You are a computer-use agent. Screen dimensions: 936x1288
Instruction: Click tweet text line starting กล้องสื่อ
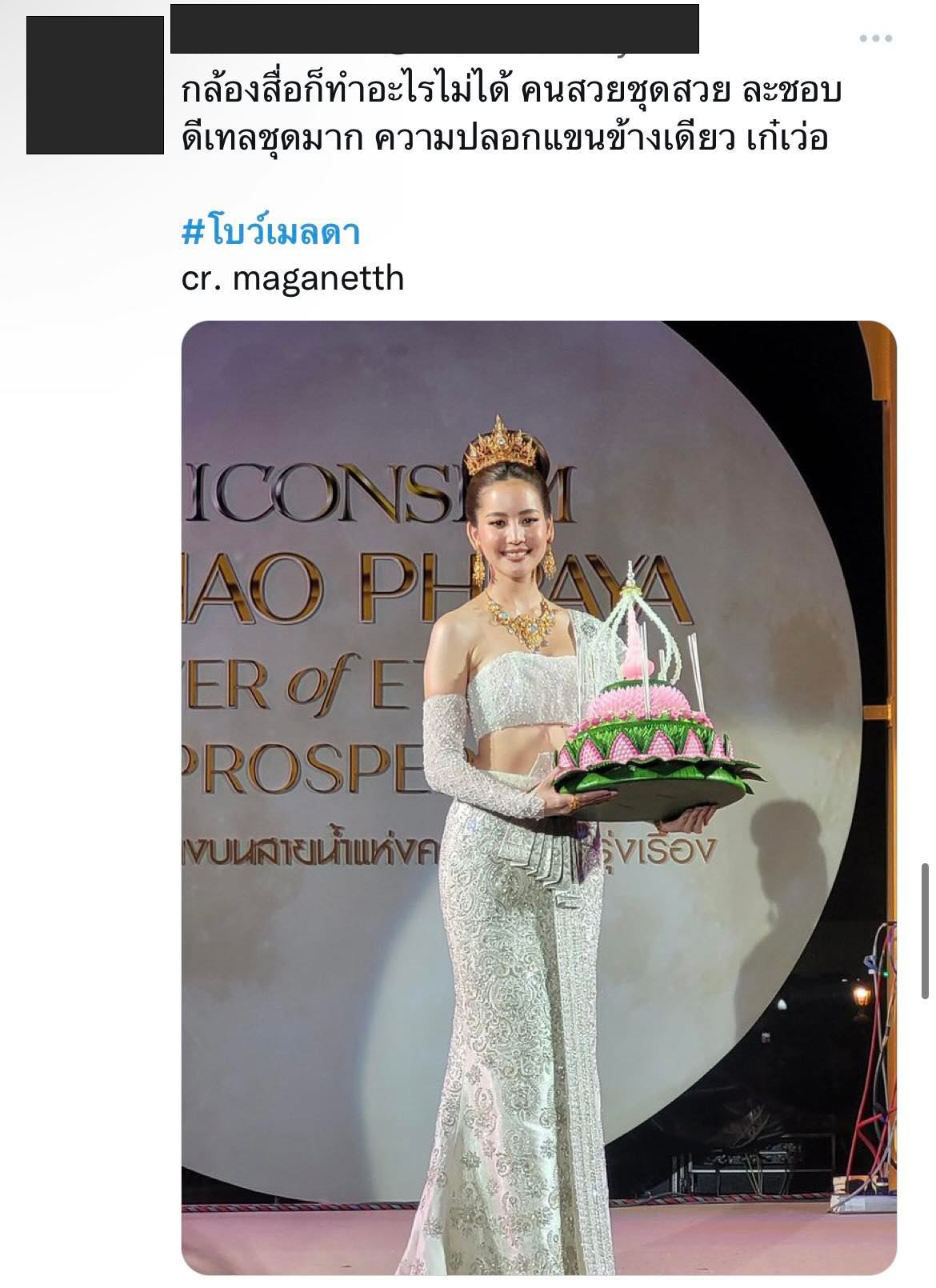(x=511, y=91)
